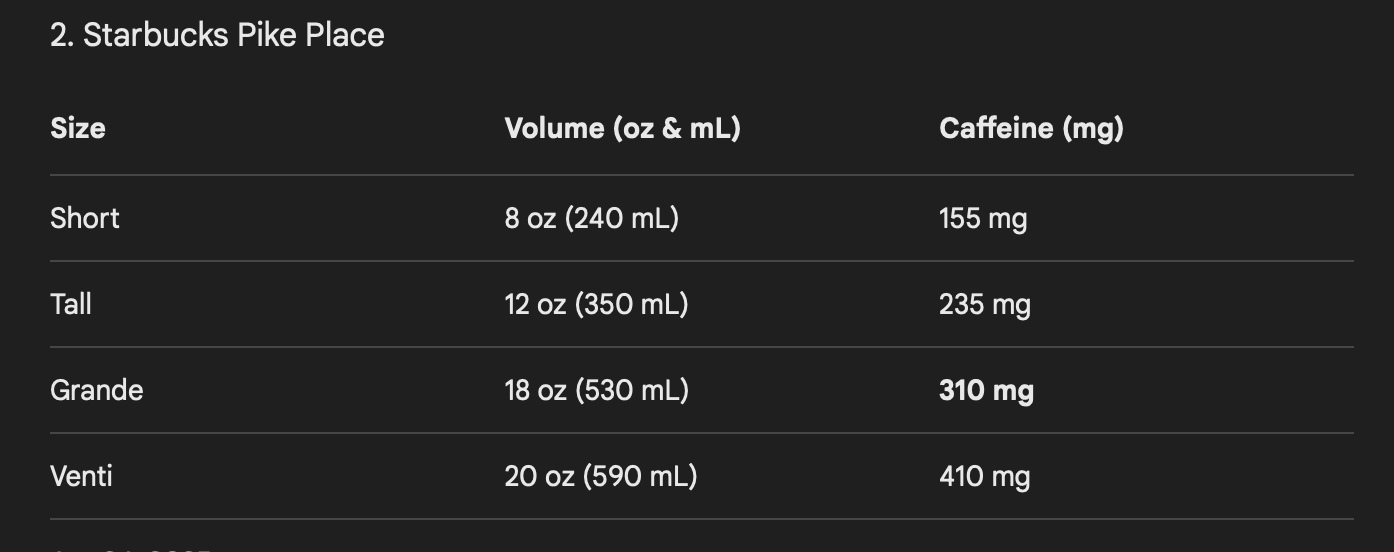Viewport: 1394px width, 552px height.
Task: Click the "12 oz" text in Tall row
Action: (x=534, y=304)
